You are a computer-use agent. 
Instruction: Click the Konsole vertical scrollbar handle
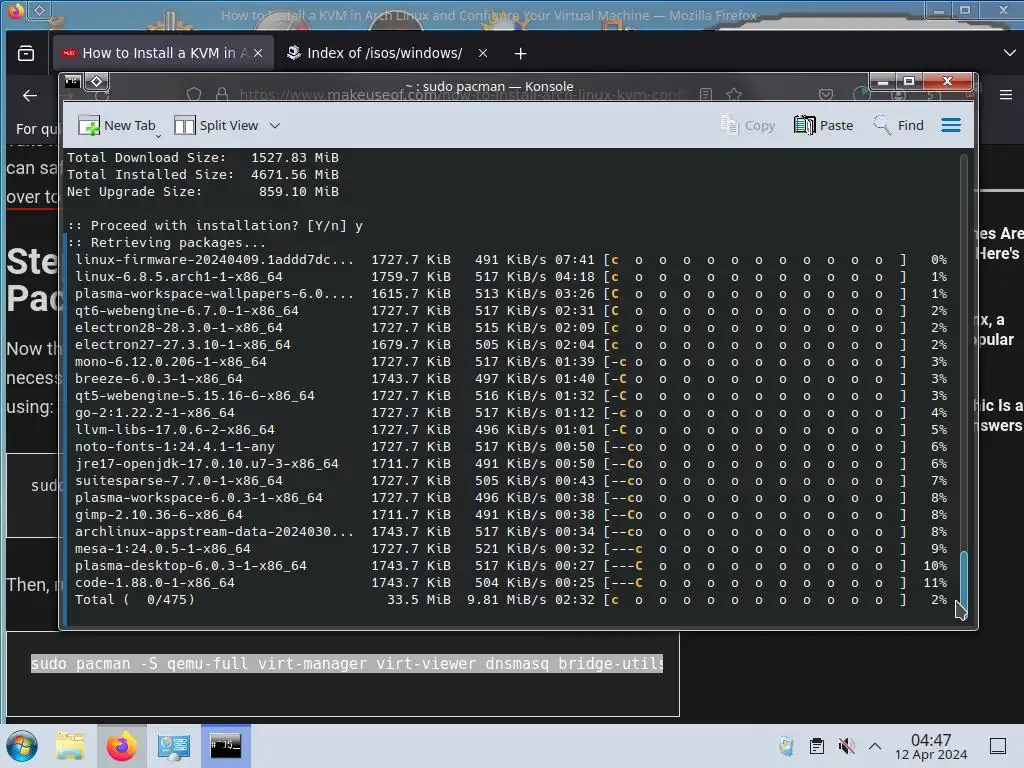click(x=963, y=583)
